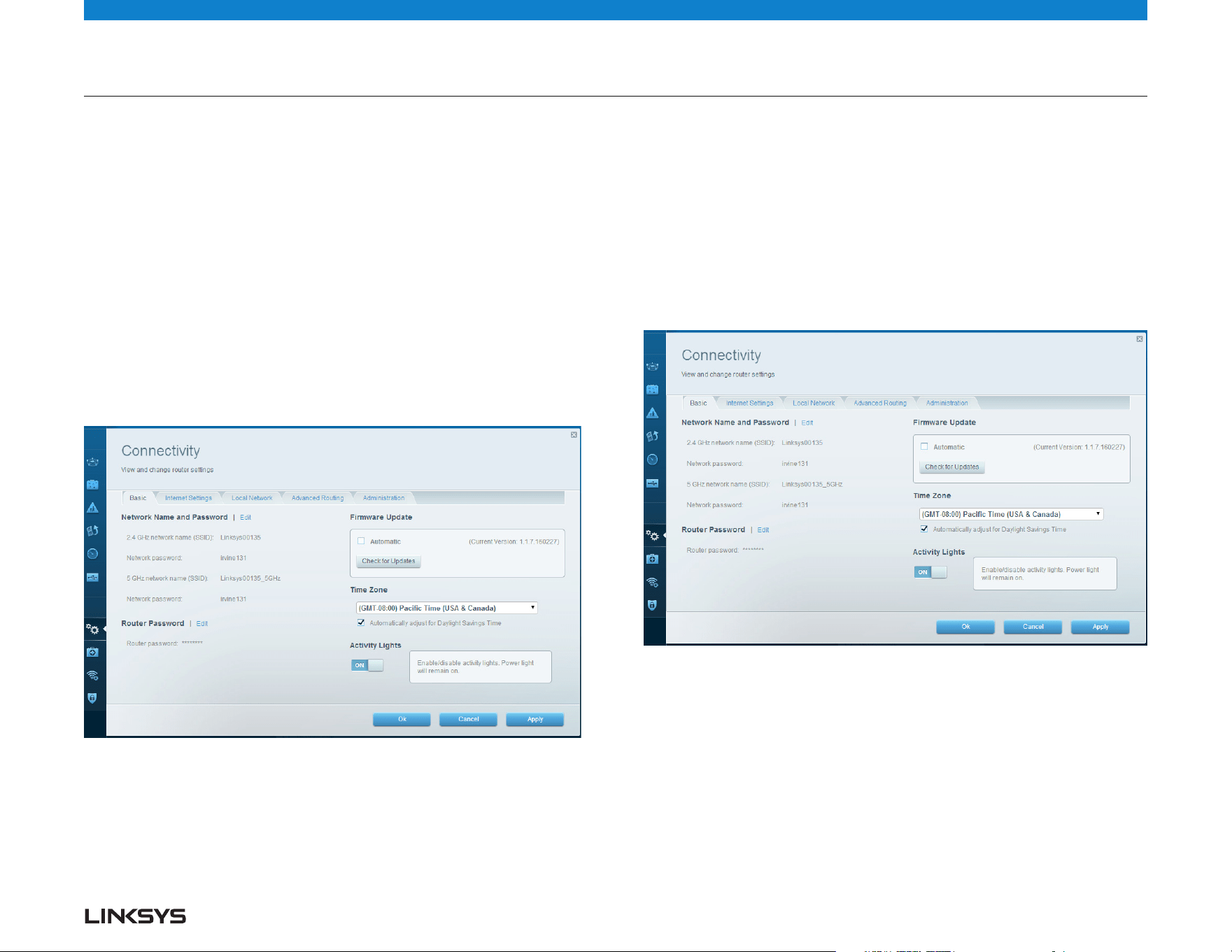1232x952 pixels.
Task: Click Check for Updates button in right screenshot
Action: (951, 467)
